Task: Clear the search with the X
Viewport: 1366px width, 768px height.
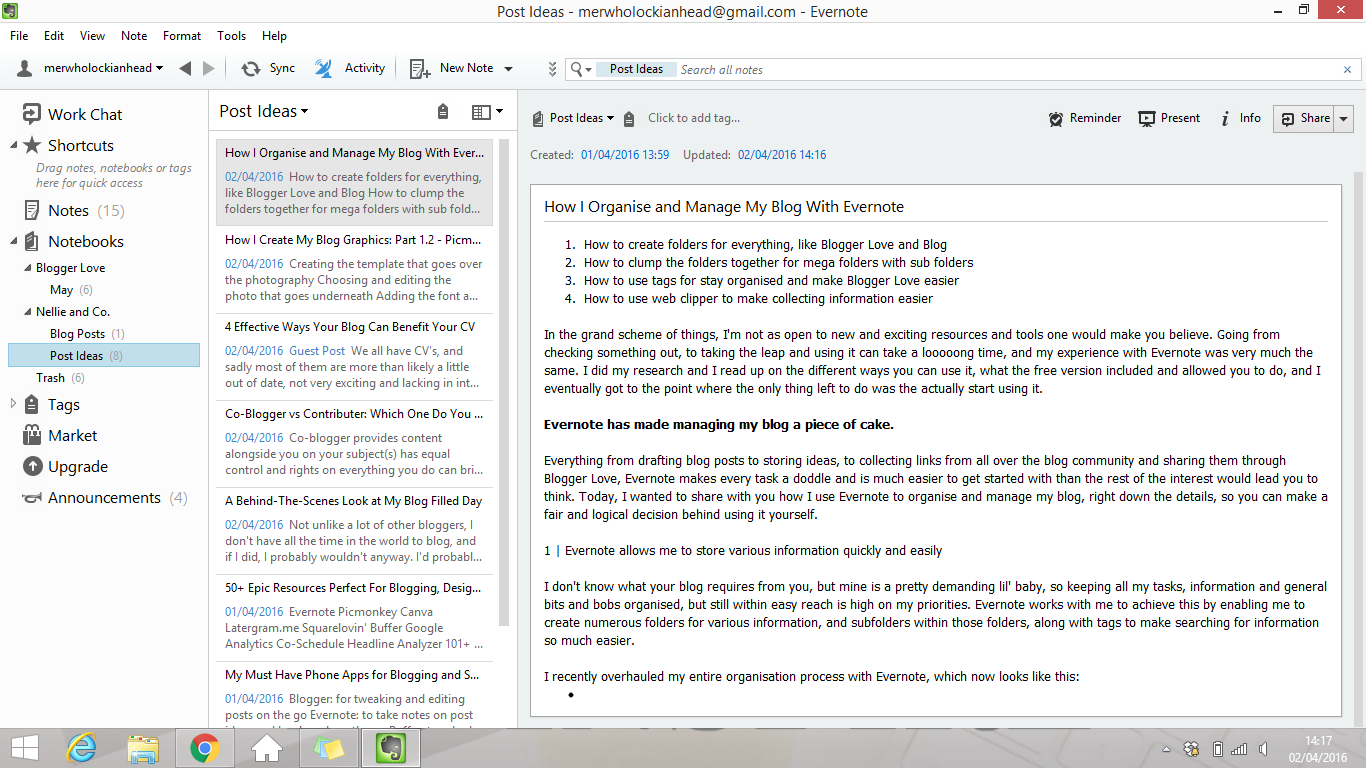Action: pyautogui.click(x=1348, y=70)
